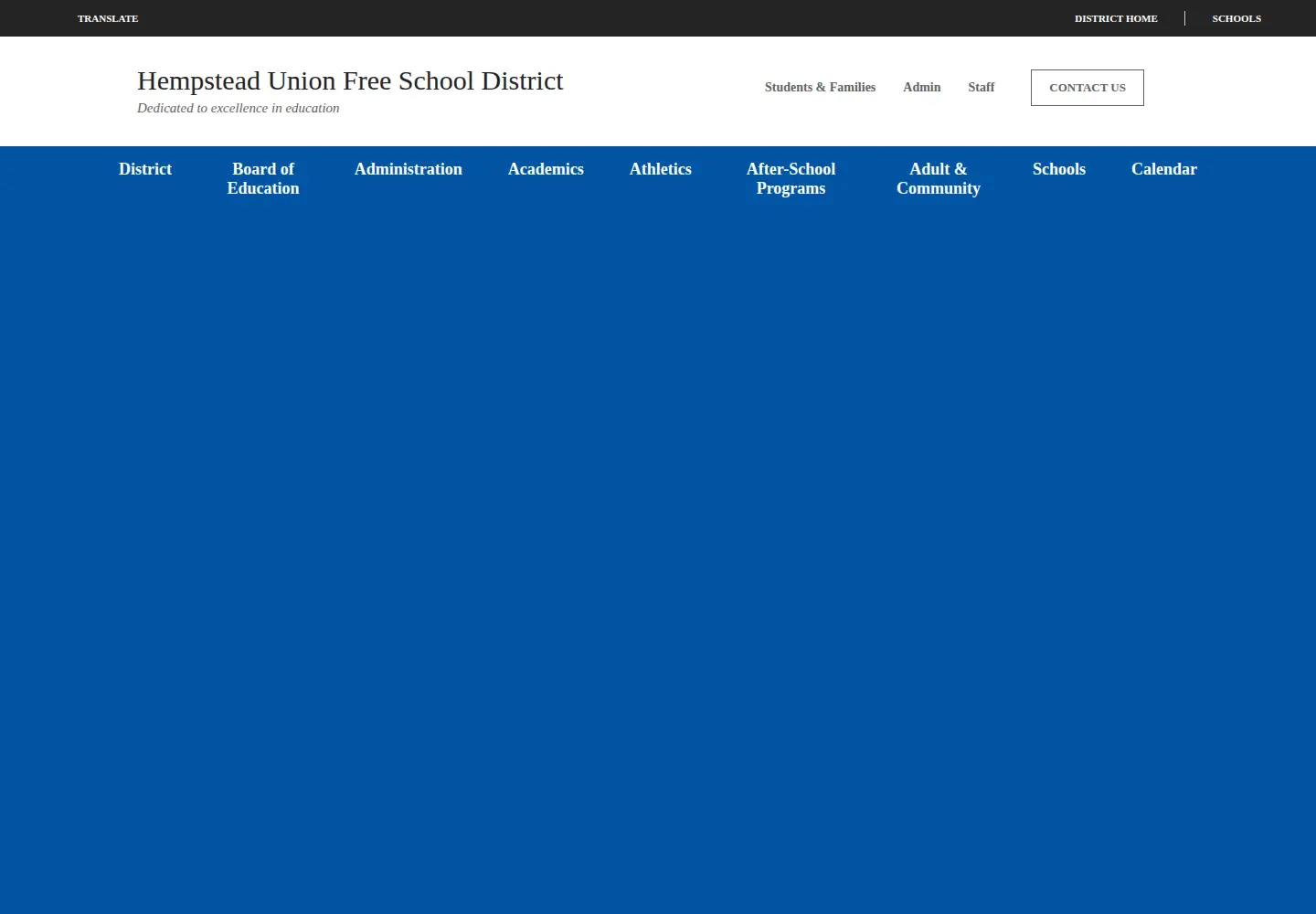This screenshot has height=914, width=1316.
Task: Click the Hempstead Union Free School District title
Action: [350, 80]
